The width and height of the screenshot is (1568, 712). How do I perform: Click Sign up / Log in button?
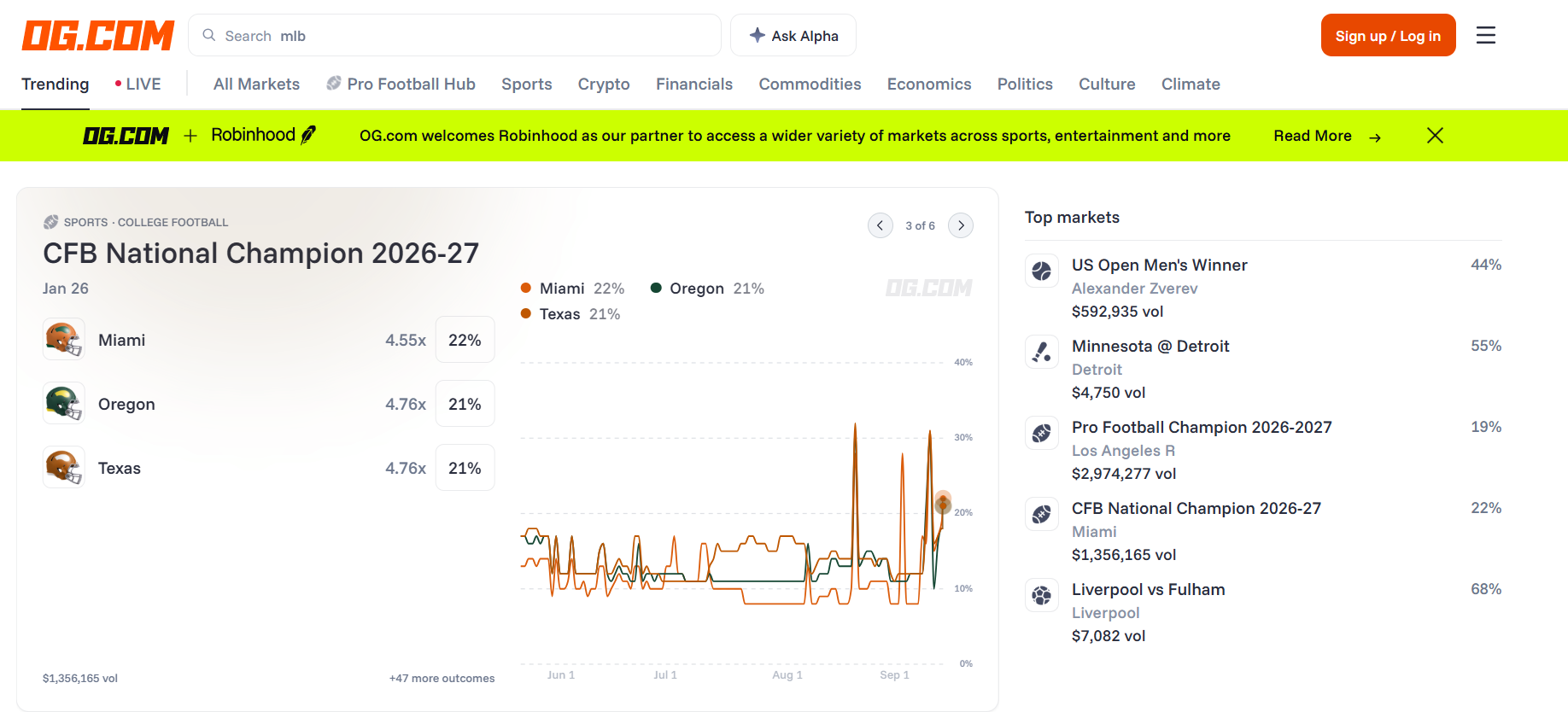[x=1388, y=35]
